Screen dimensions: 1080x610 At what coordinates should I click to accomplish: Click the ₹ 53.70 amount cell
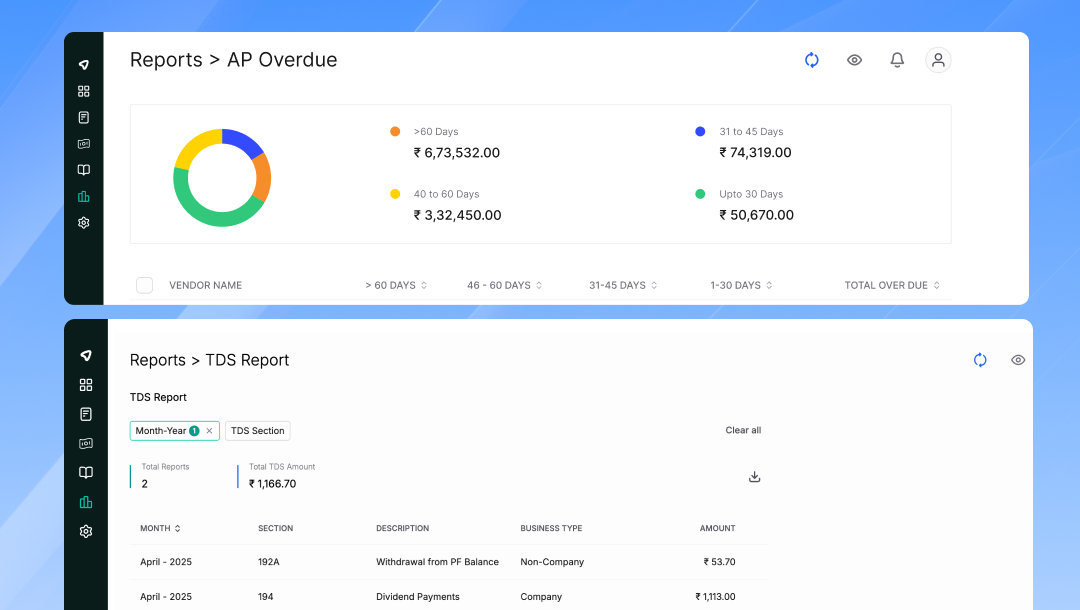pyautogui.click(x=719, y=562)
